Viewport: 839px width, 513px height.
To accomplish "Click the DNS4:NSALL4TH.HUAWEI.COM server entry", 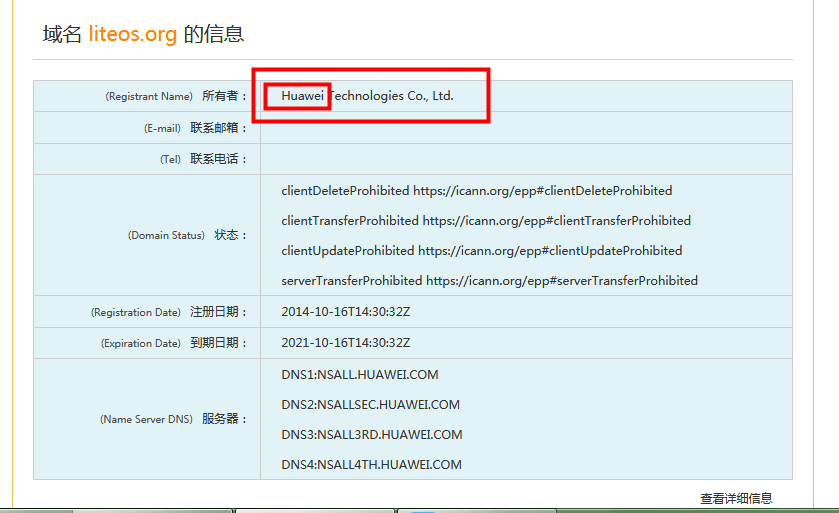I will (371, 465).
